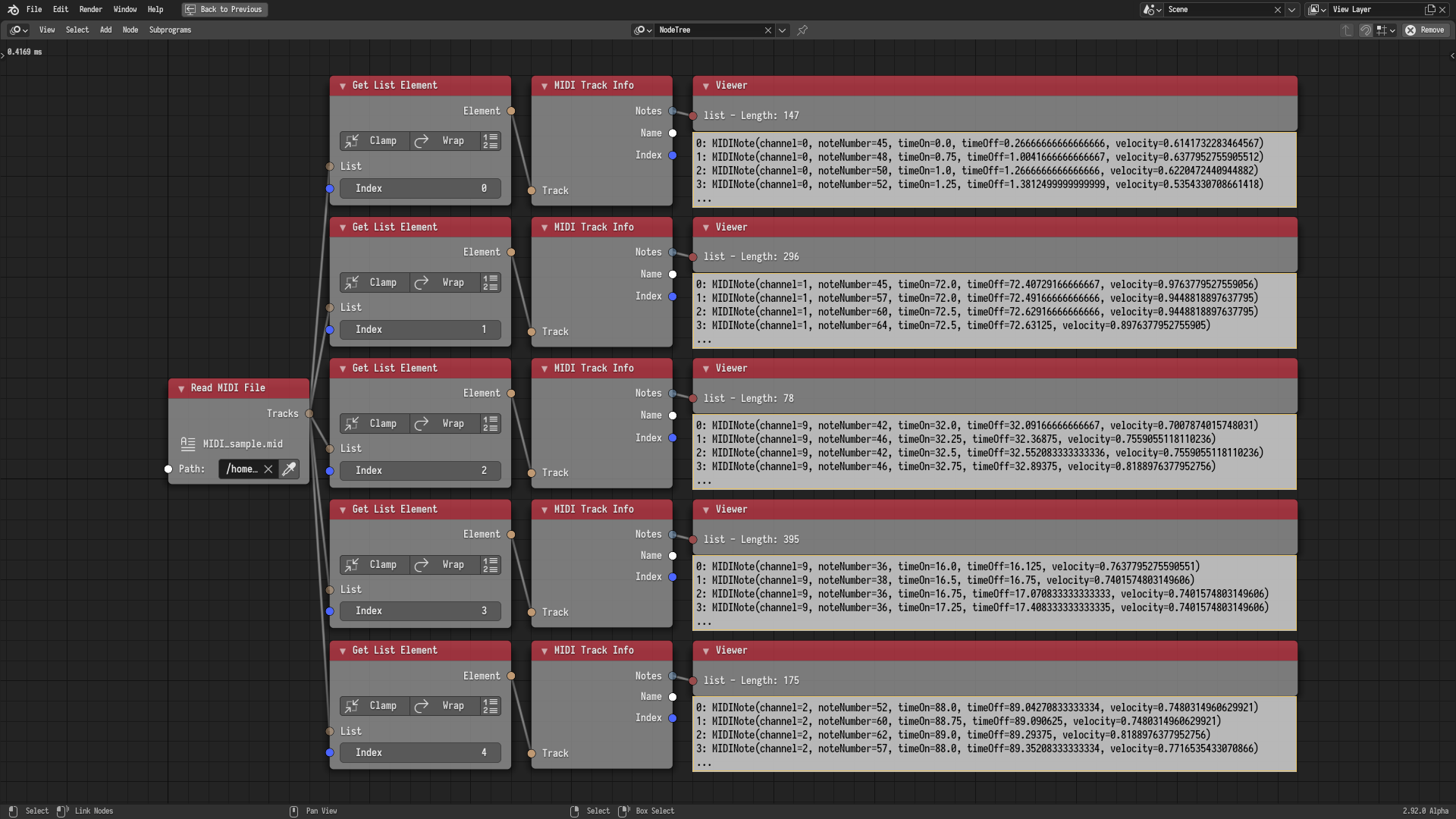Click the file picker icon next to Path

coord(289,469)
